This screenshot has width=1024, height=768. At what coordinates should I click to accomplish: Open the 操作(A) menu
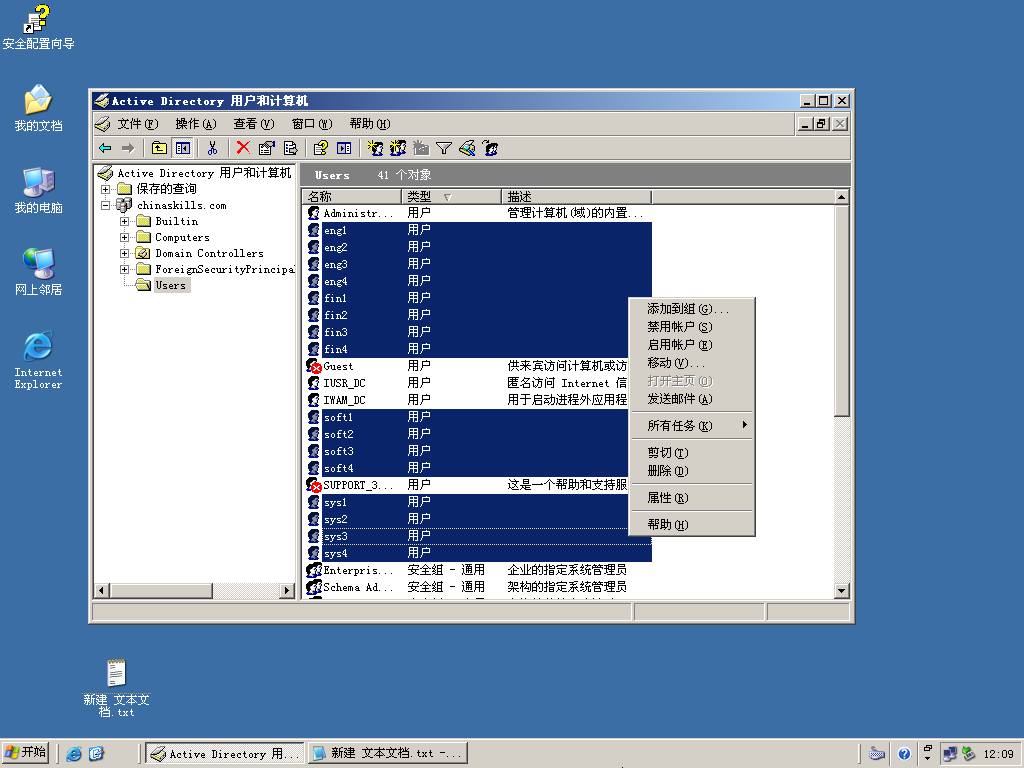click(196, 124)
